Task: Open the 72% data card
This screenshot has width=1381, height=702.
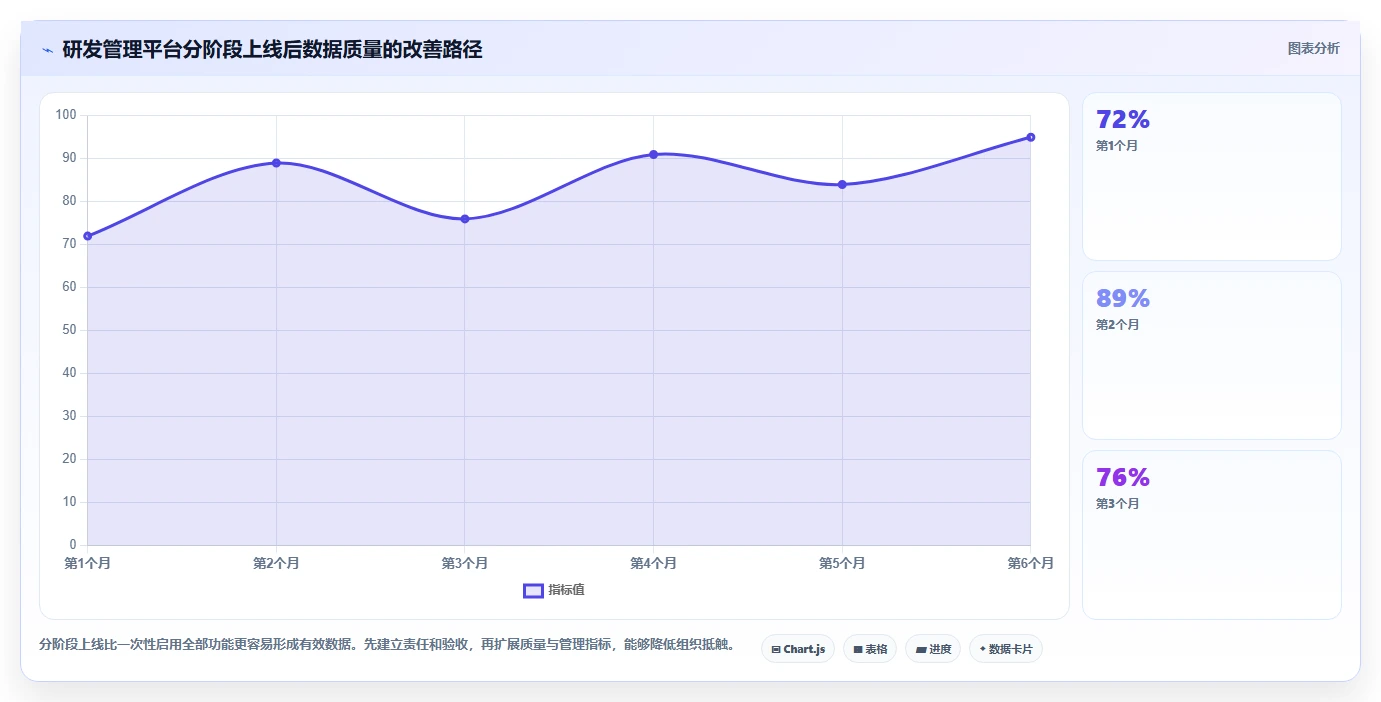Action: click(1211, 176)
